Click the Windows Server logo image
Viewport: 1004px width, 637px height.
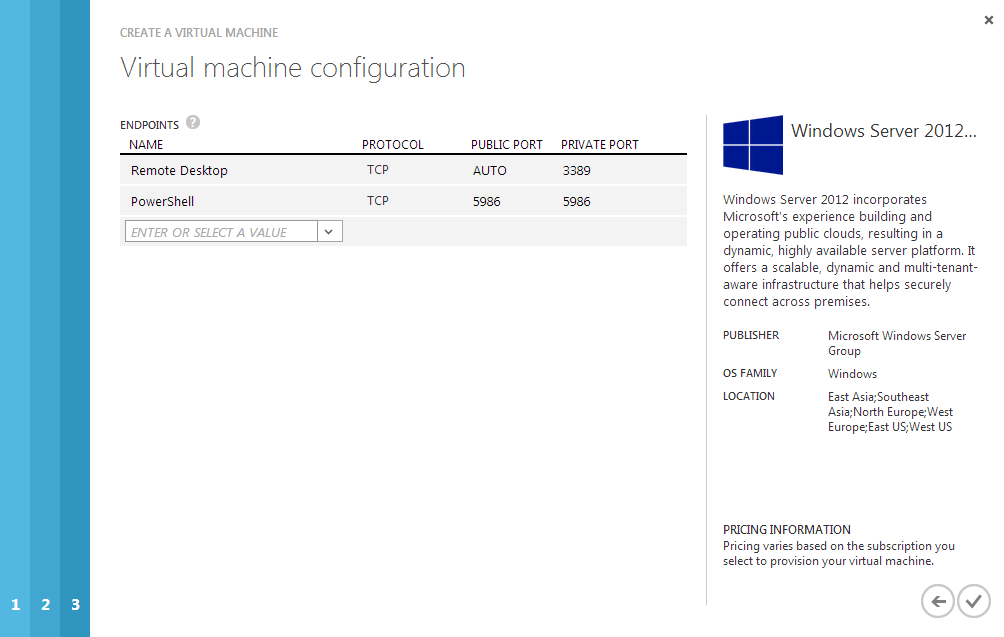[753, 145]
